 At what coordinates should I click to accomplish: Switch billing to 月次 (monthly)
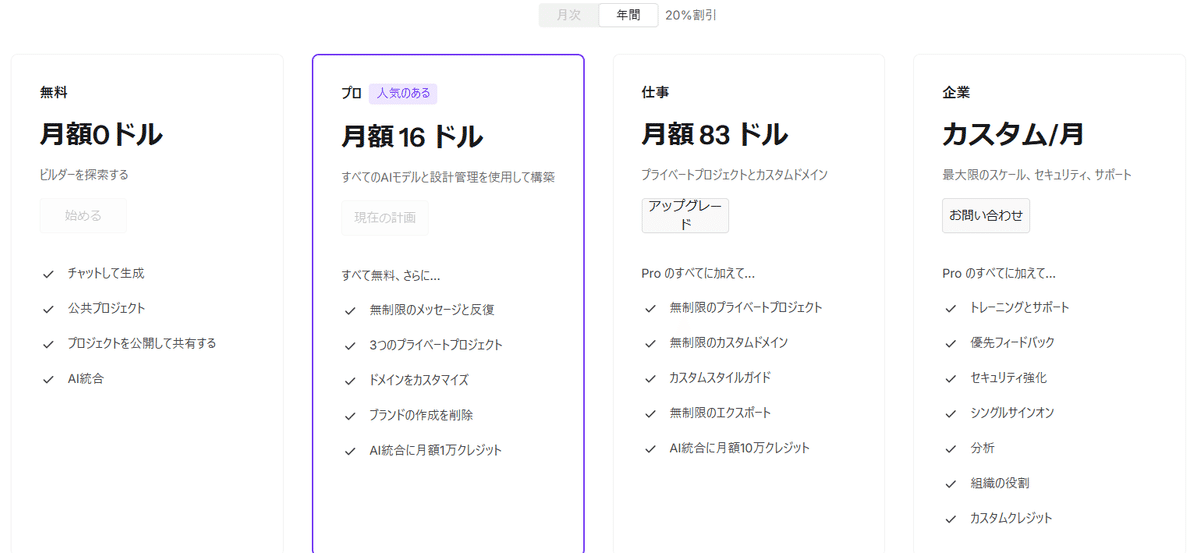click(x=568, y=15)
